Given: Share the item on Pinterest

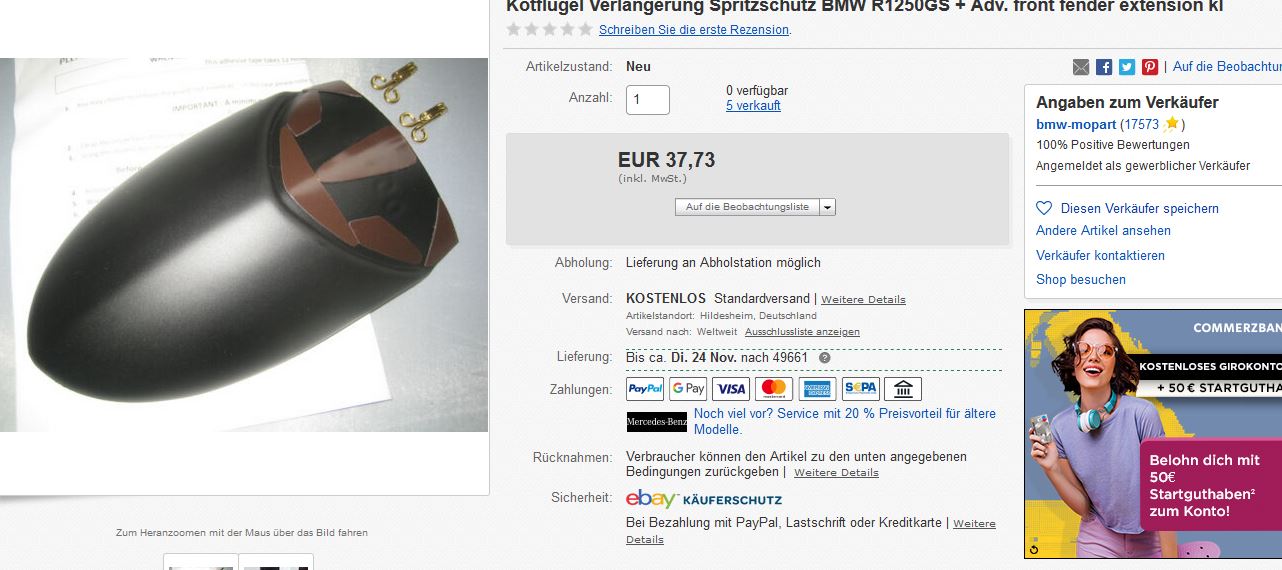Looking at the screenshot, I should click(x=1150, y=67).
